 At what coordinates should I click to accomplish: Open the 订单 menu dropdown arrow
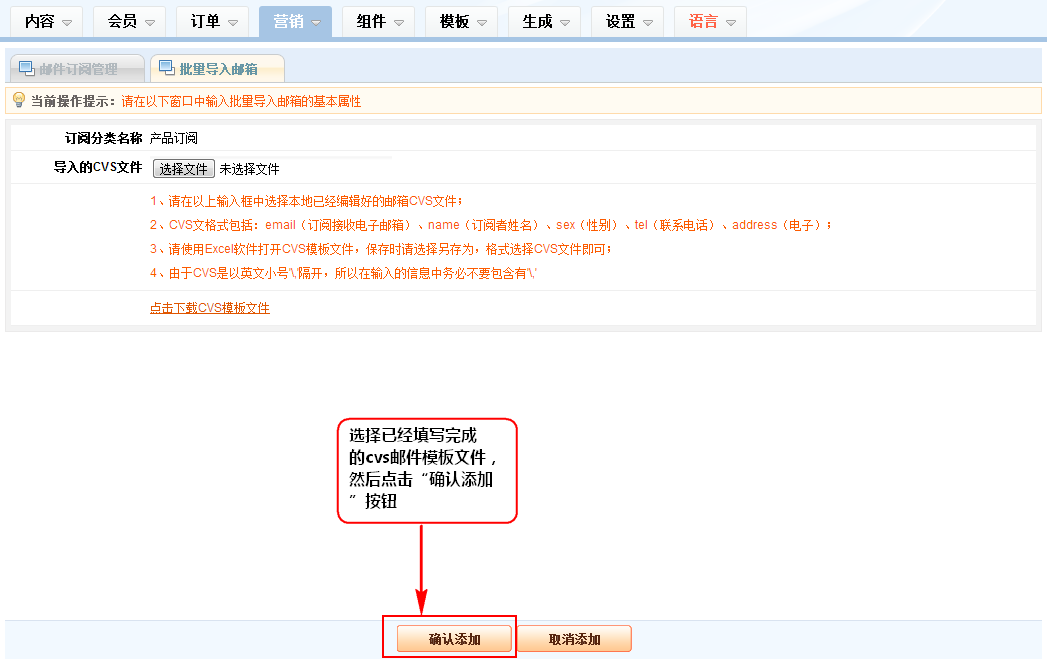coord(232,23)
